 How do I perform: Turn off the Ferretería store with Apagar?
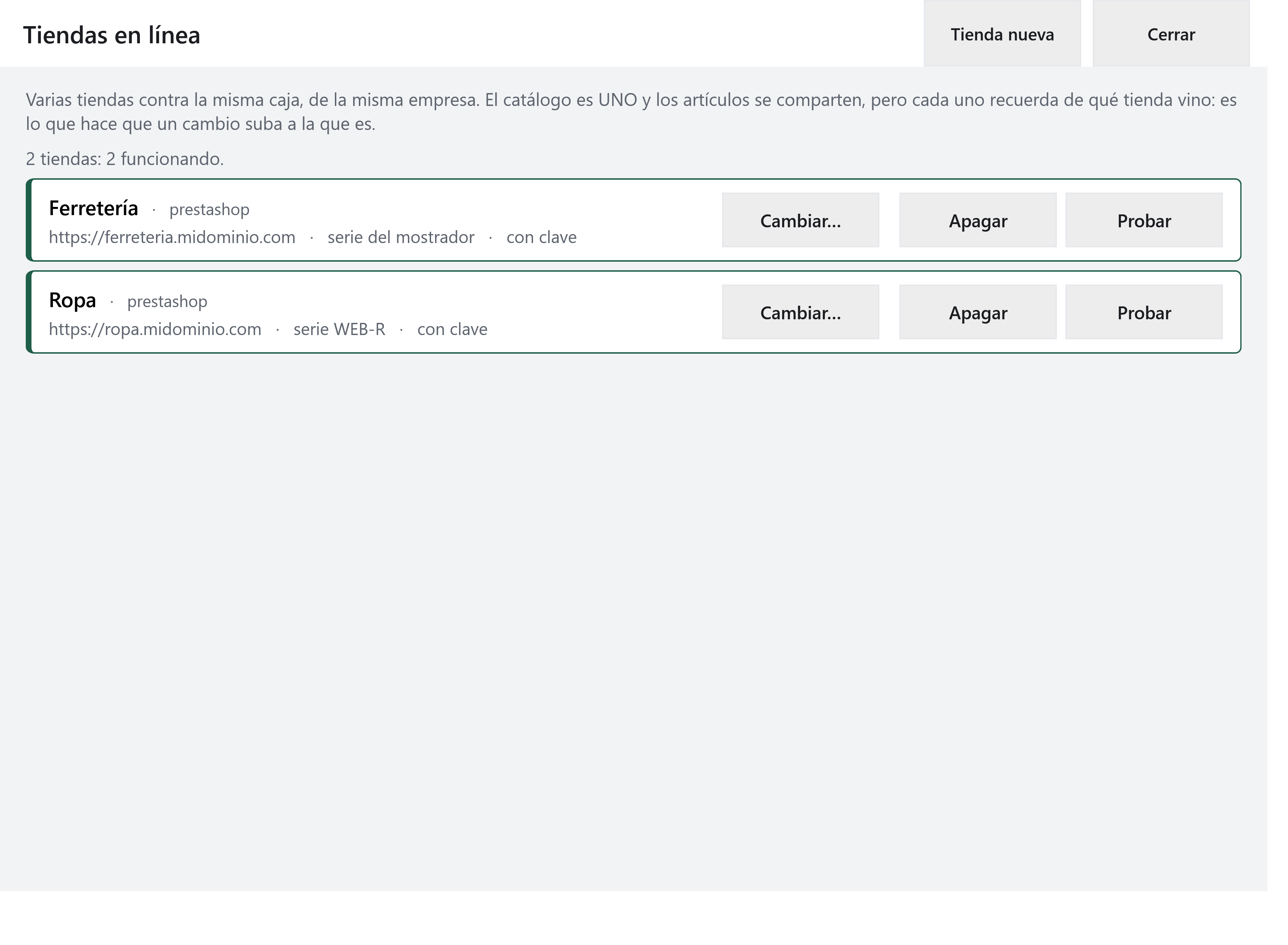(x=977, y=220)
